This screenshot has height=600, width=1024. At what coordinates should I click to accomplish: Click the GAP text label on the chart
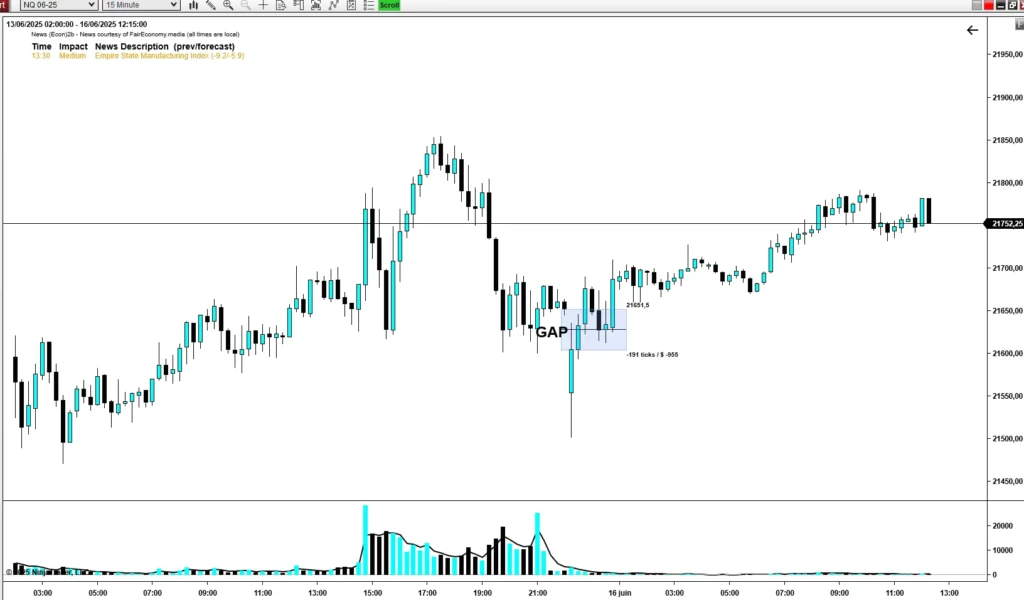[551, 332]
